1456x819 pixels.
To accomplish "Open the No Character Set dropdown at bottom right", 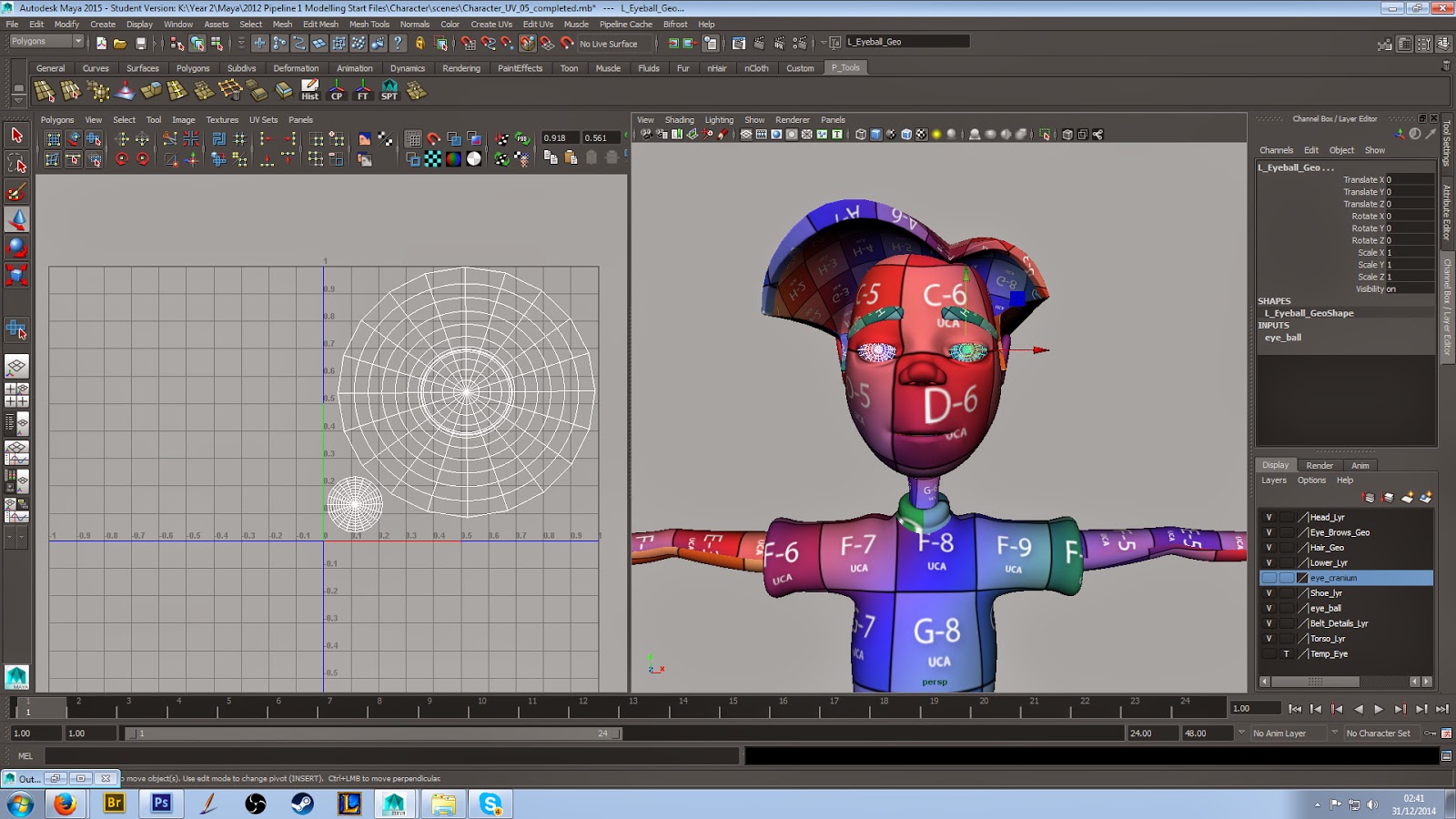I will pyautogui.click(x=1380, y=733).
